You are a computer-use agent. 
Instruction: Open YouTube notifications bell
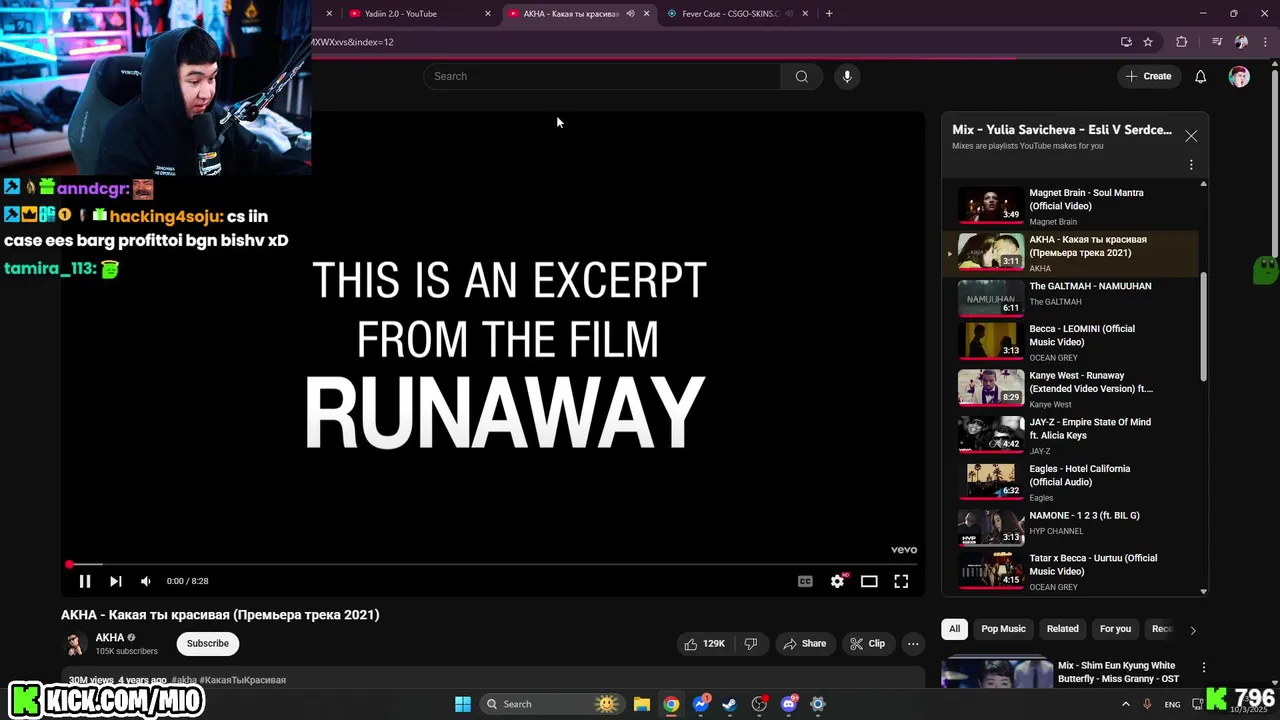click(1201, 76)
